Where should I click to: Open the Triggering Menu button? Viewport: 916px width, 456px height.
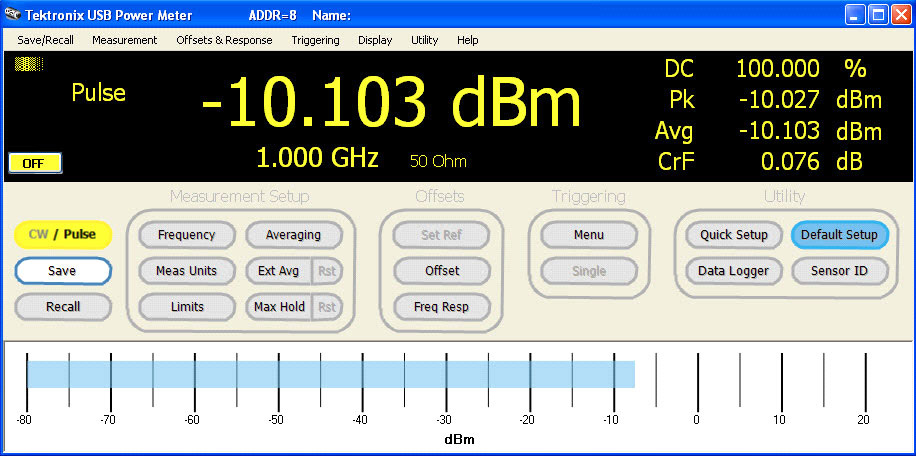589,235
